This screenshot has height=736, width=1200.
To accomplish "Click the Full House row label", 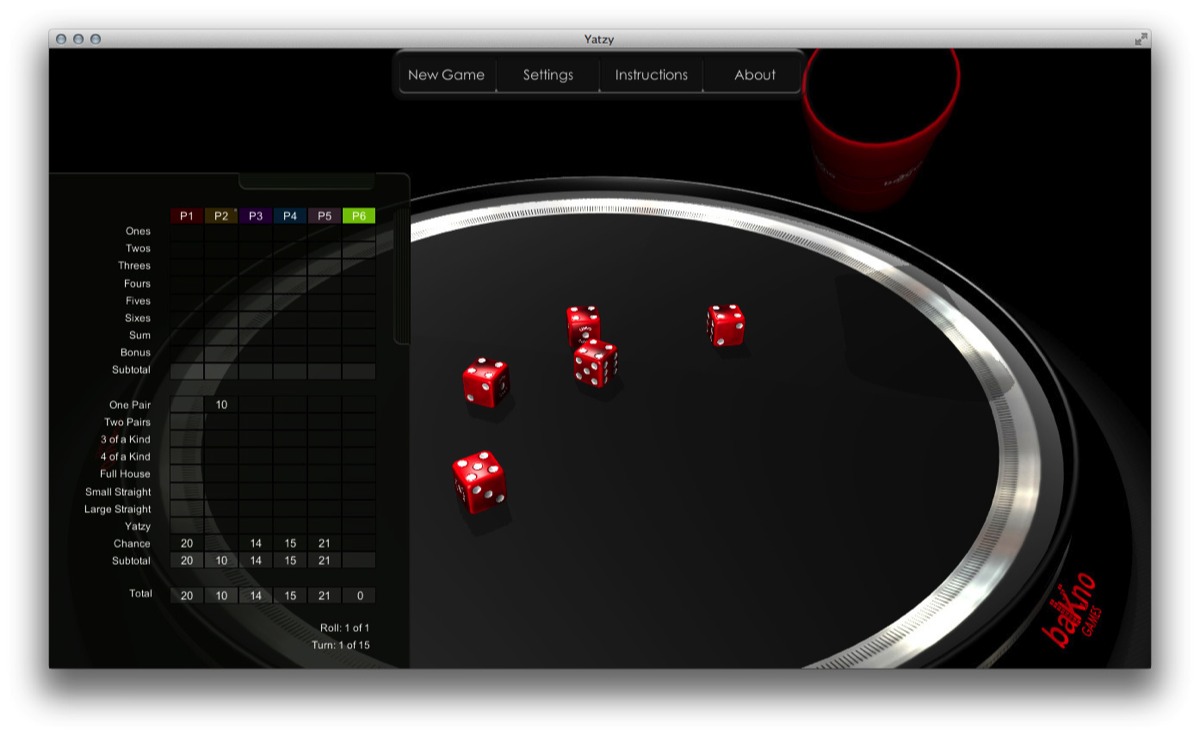I will coord(125,474).
